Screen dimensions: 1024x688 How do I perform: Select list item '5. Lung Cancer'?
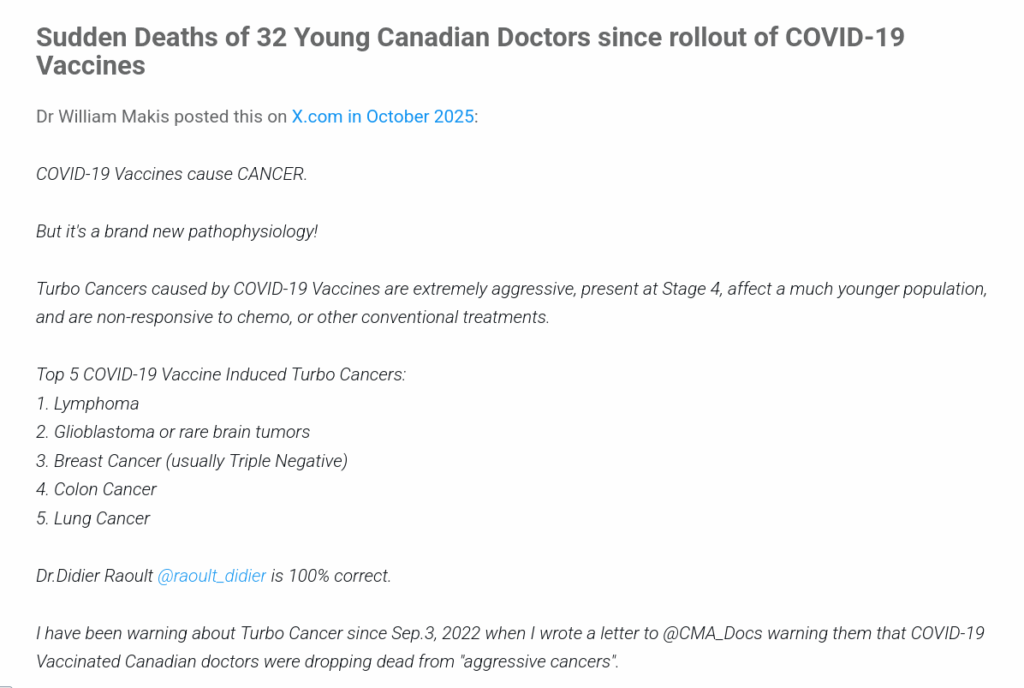pyautogui.click(x=93, y=518)
